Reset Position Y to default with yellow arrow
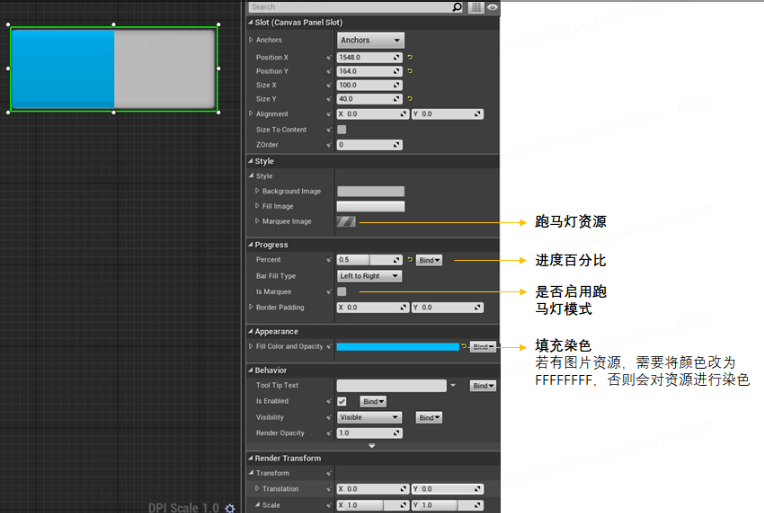This screenshot has width=764, height=513. (410, 71)
